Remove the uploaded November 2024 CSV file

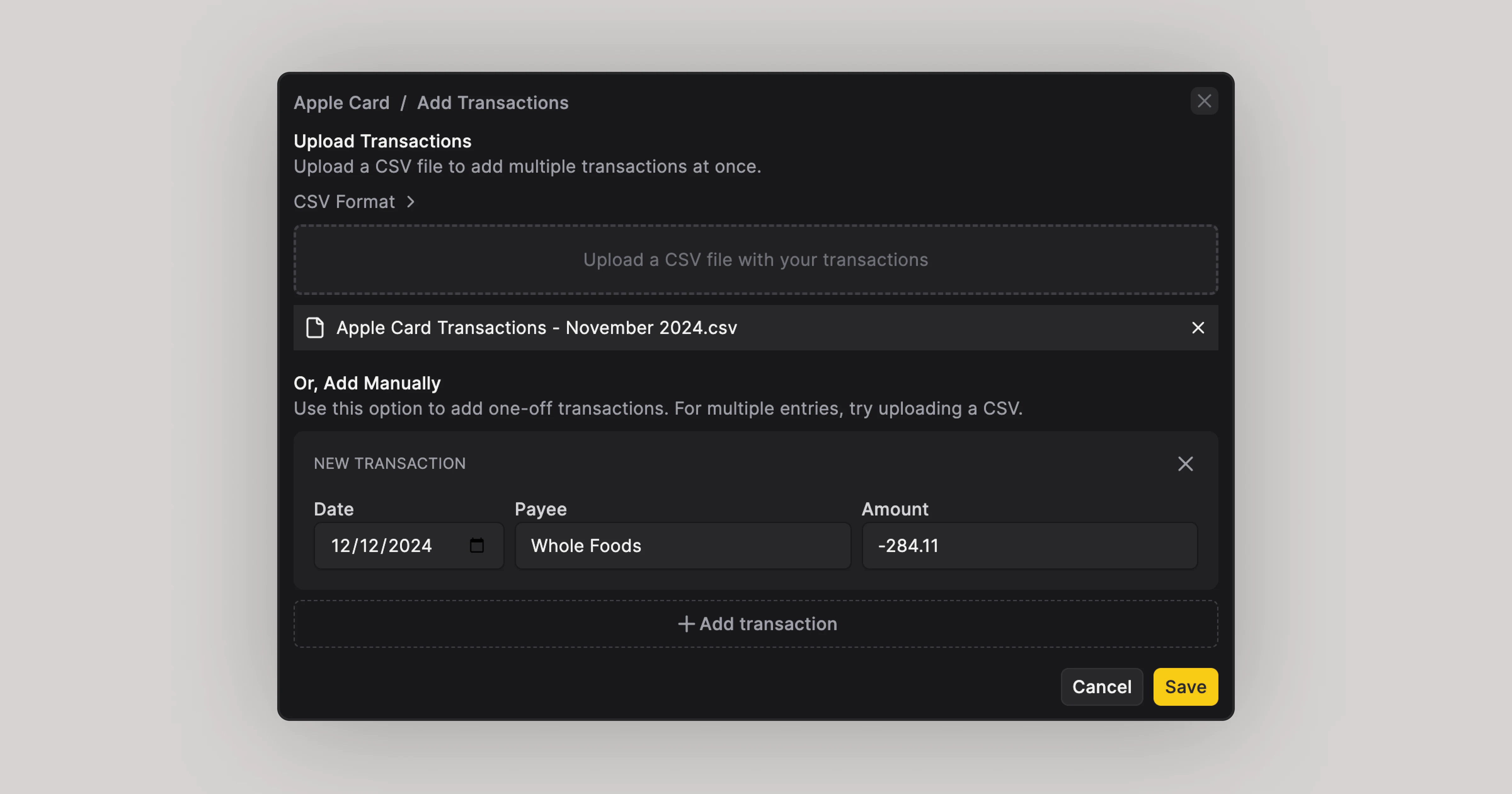(x=1198, y=328)
